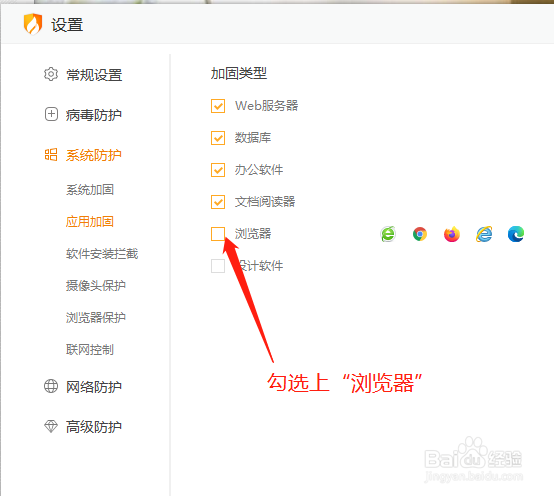
Task: Open 联网控制 subsection
Action: [90, 350]
